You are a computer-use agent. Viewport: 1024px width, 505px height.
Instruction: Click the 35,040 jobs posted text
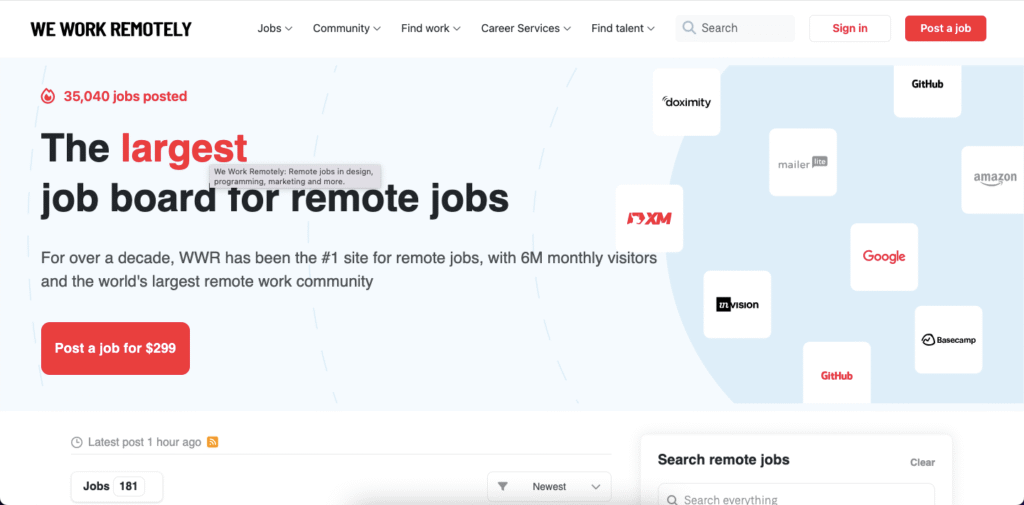(x=125, y=97)
